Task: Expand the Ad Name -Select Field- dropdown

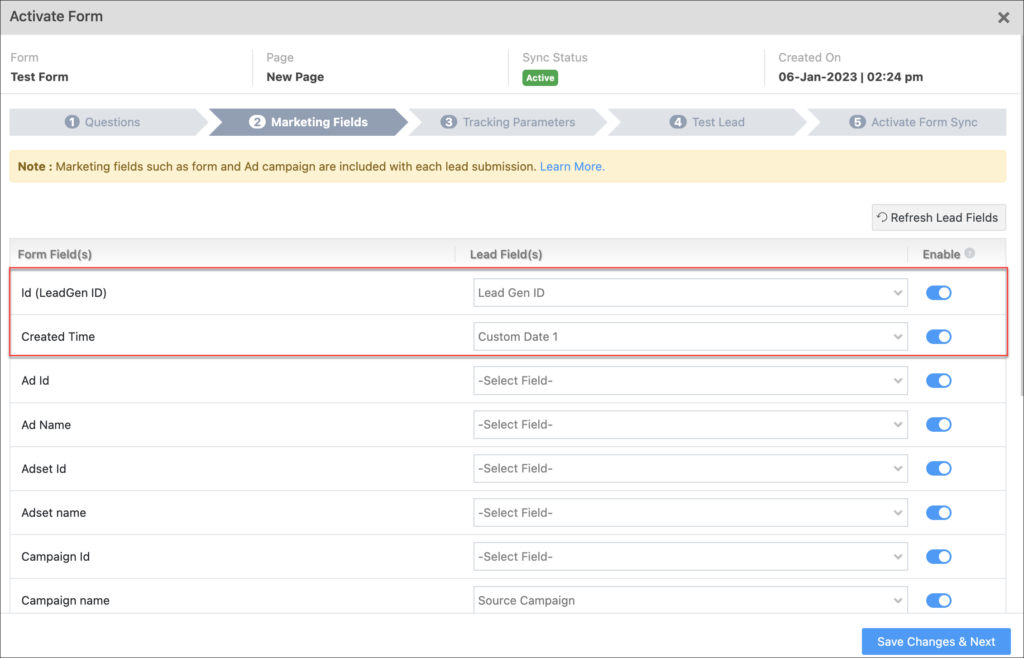Action: 690,424
